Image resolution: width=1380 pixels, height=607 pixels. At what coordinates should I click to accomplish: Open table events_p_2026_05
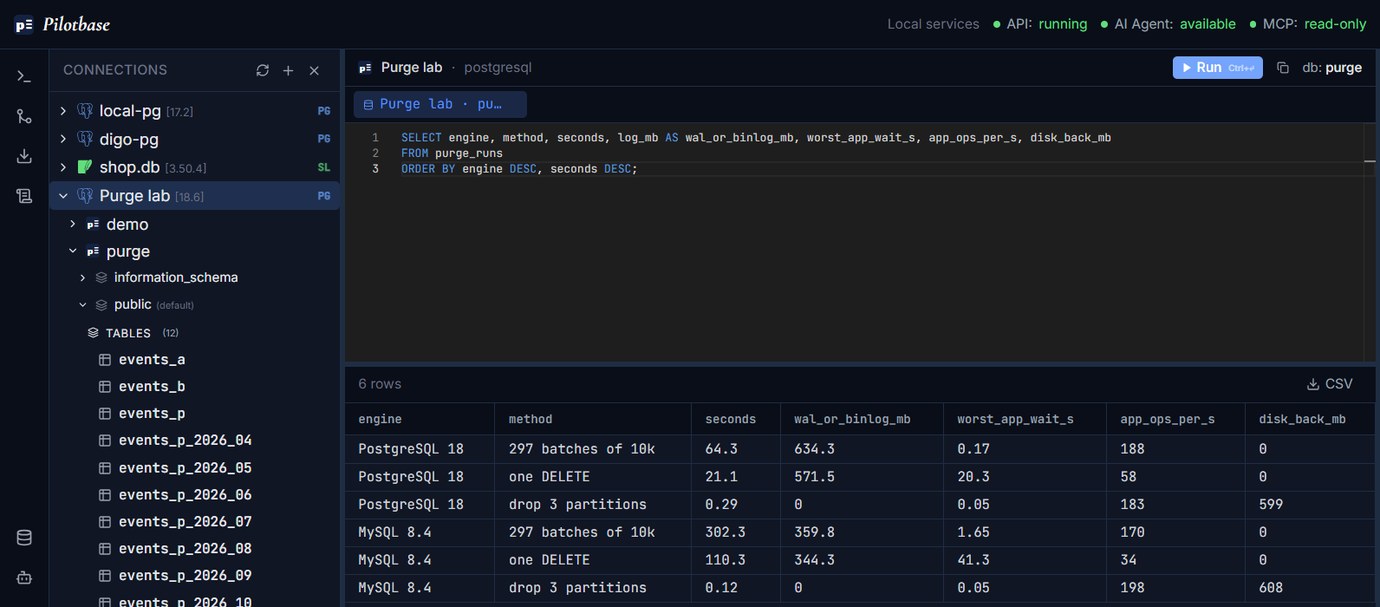tap(185, 467)
